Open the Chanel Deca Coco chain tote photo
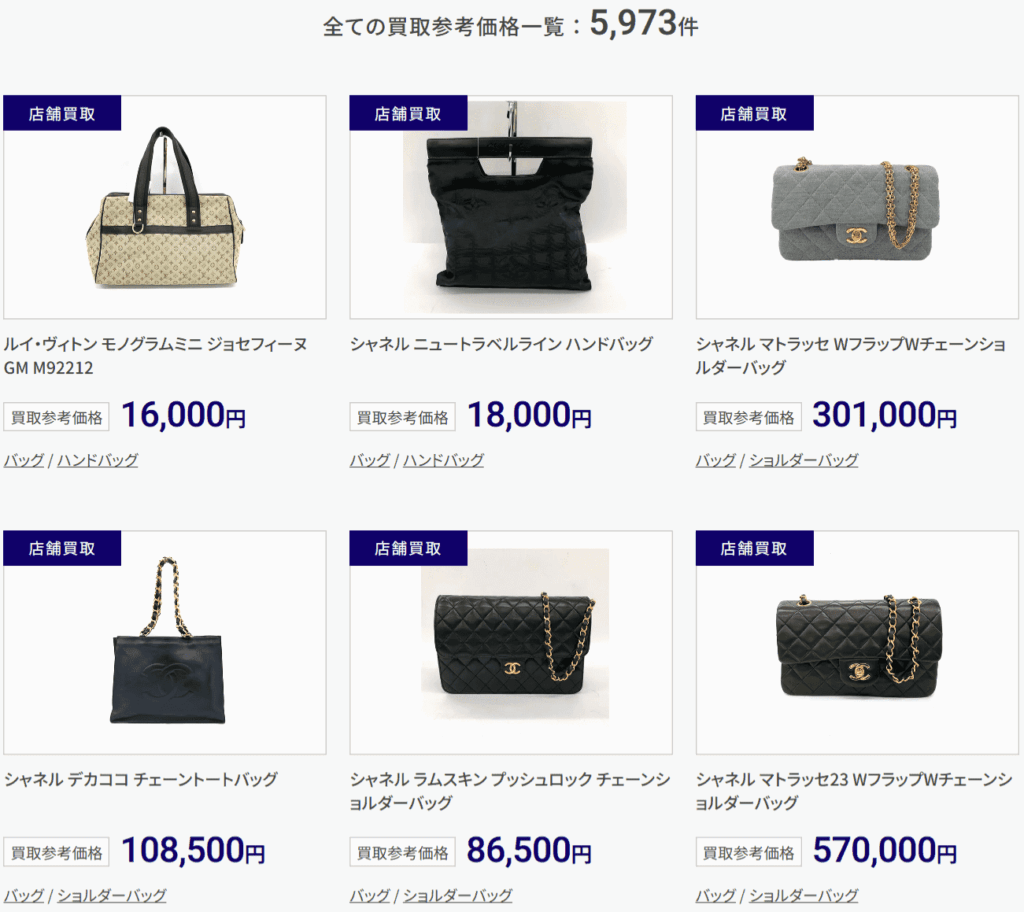 tap(165, 642)
